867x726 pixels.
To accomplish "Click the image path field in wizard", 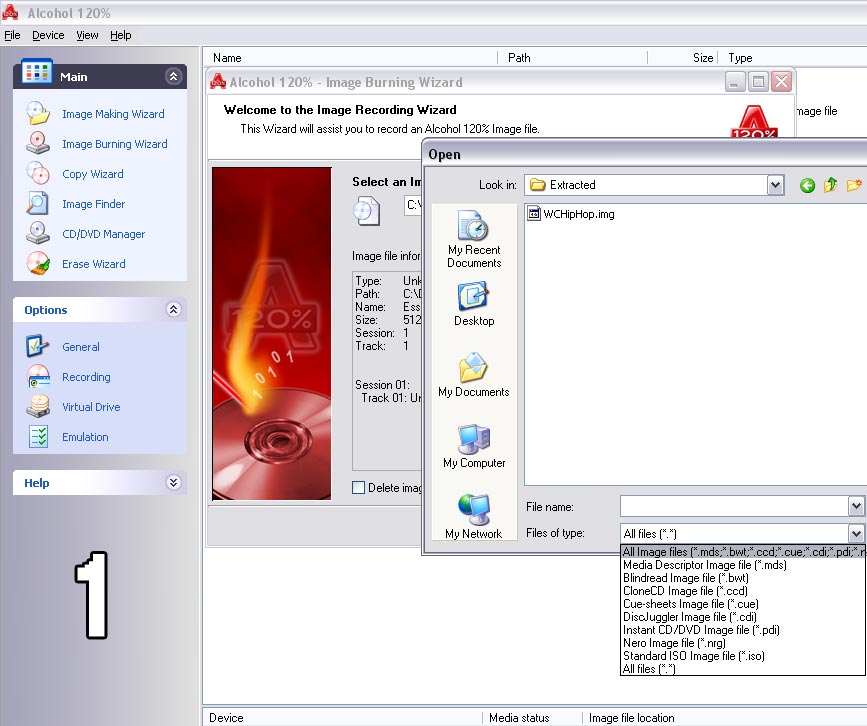I will tap(413, 205).
